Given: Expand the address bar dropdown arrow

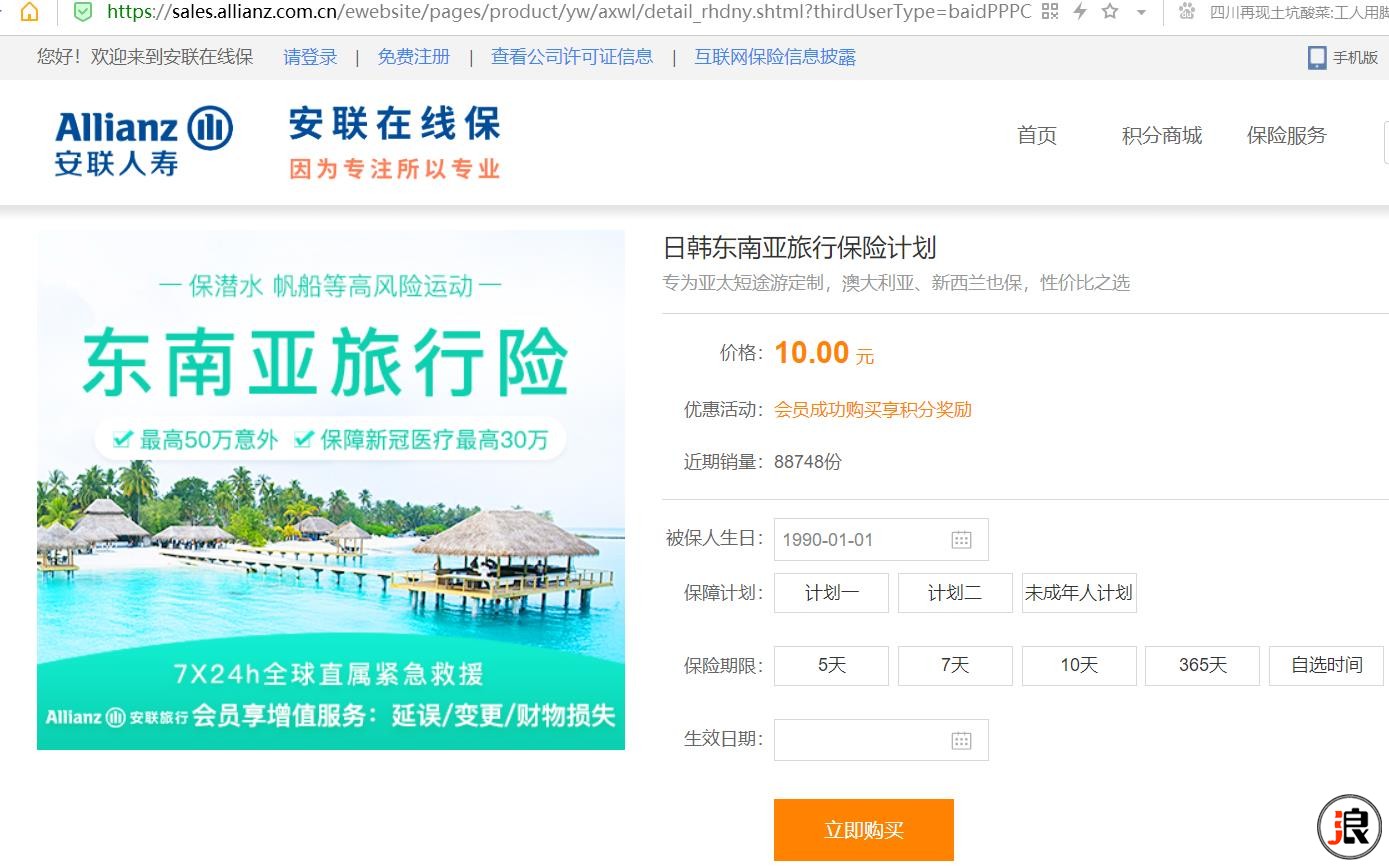Looking at the screenshot, I should pyautogui.click(x=1141, y=13).
